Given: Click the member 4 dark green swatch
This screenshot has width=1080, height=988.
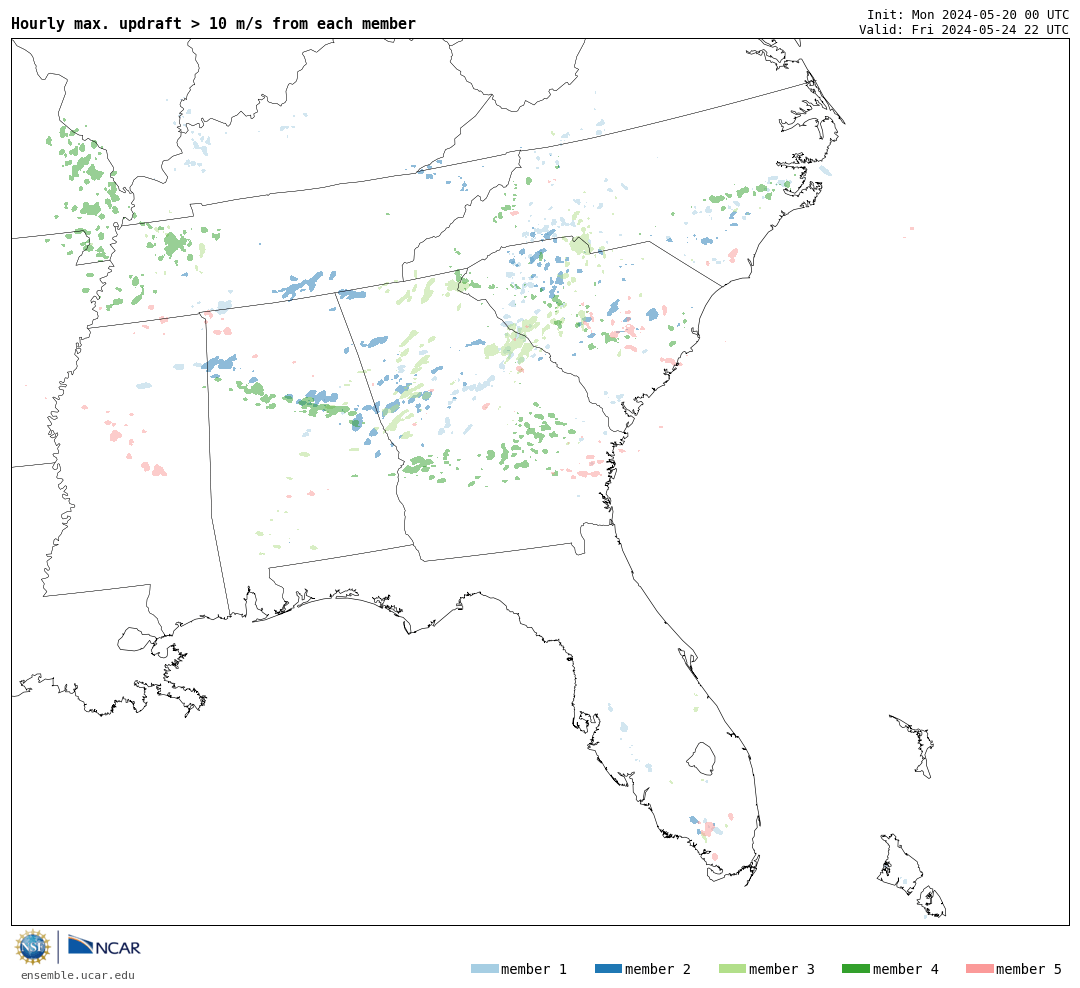Looking at the screenshot, I should pos(855,969).
